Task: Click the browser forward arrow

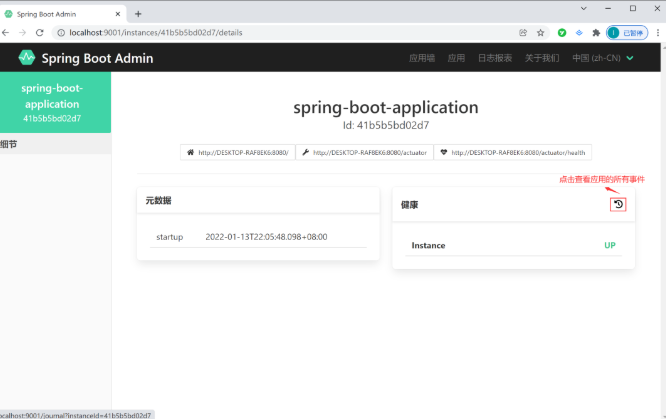Action: 23,33
